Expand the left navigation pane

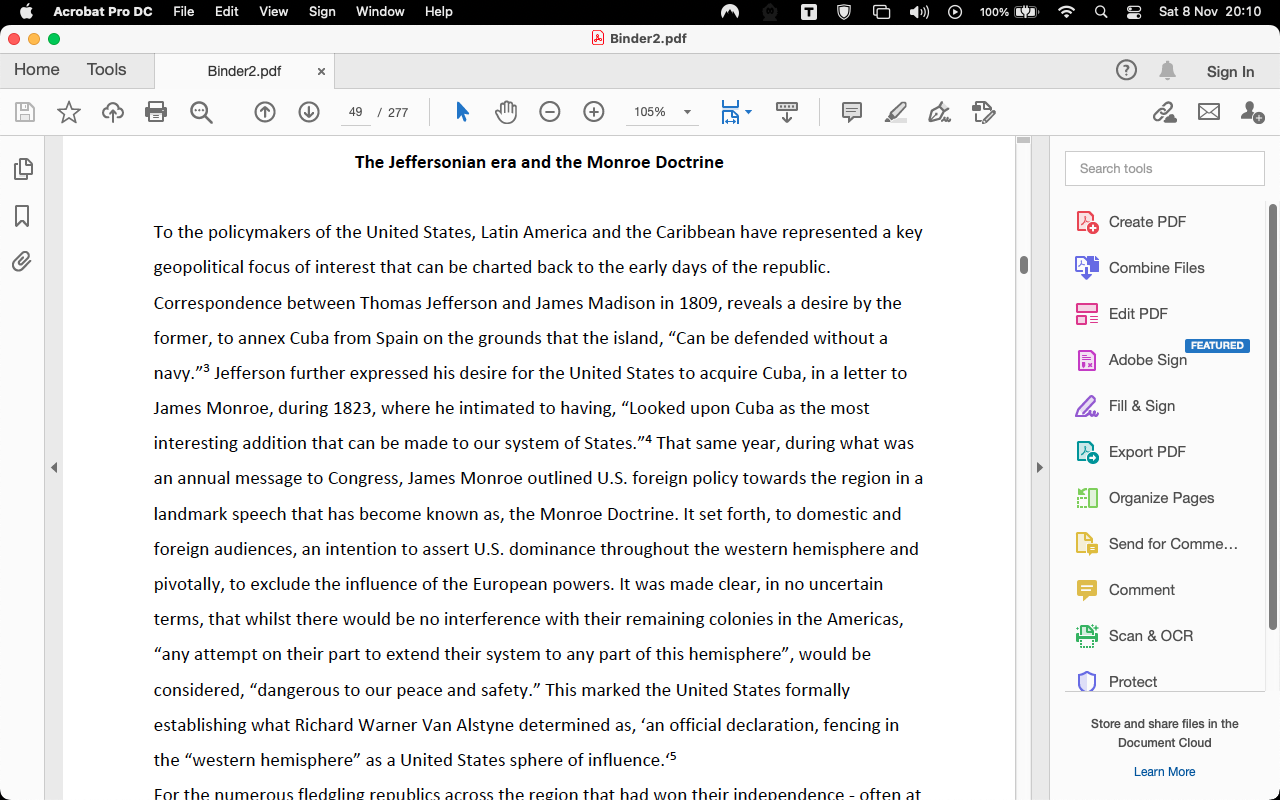[54, 467]
